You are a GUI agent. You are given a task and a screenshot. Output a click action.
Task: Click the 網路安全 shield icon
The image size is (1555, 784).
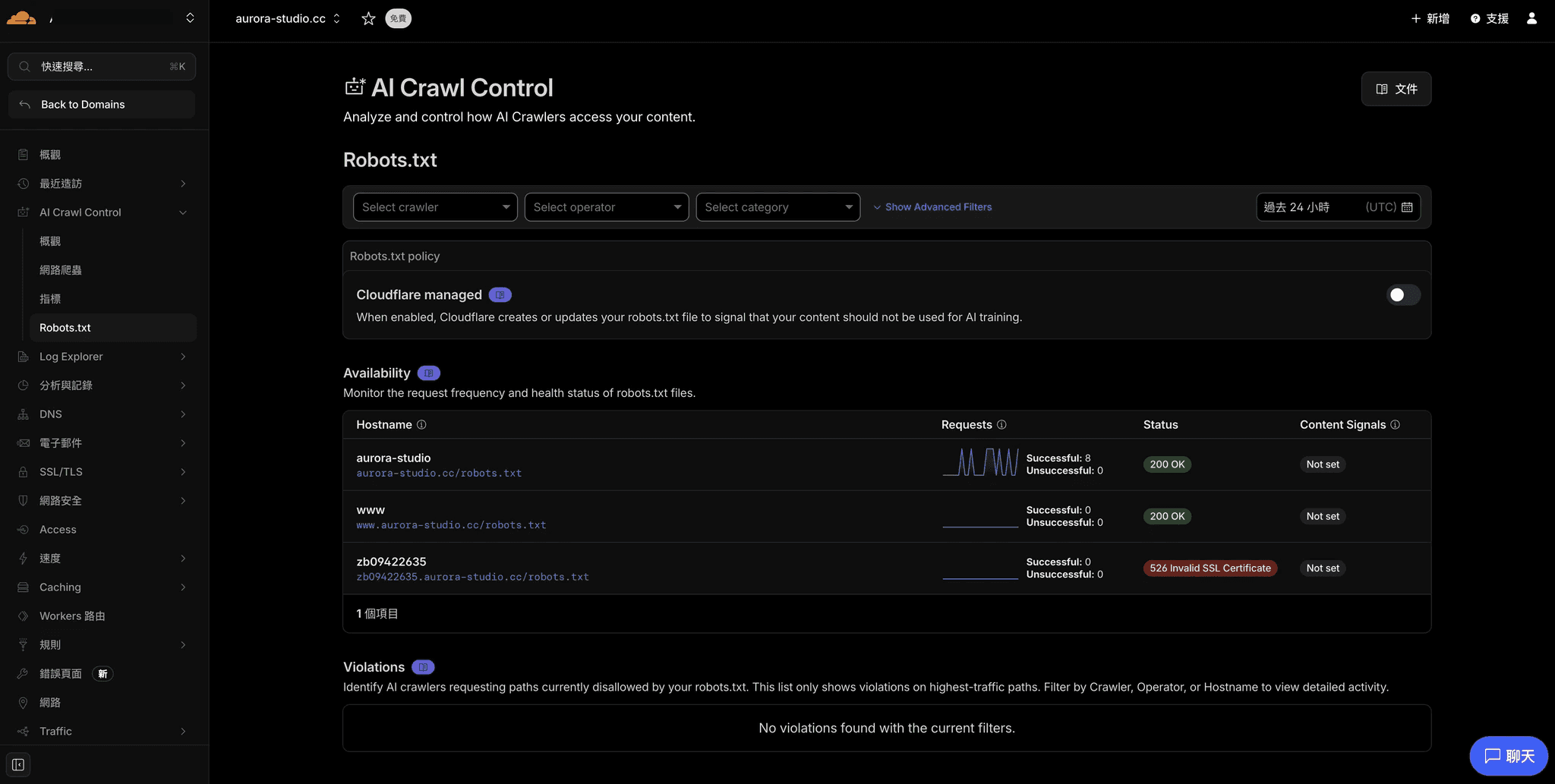(x=23, y=501)
